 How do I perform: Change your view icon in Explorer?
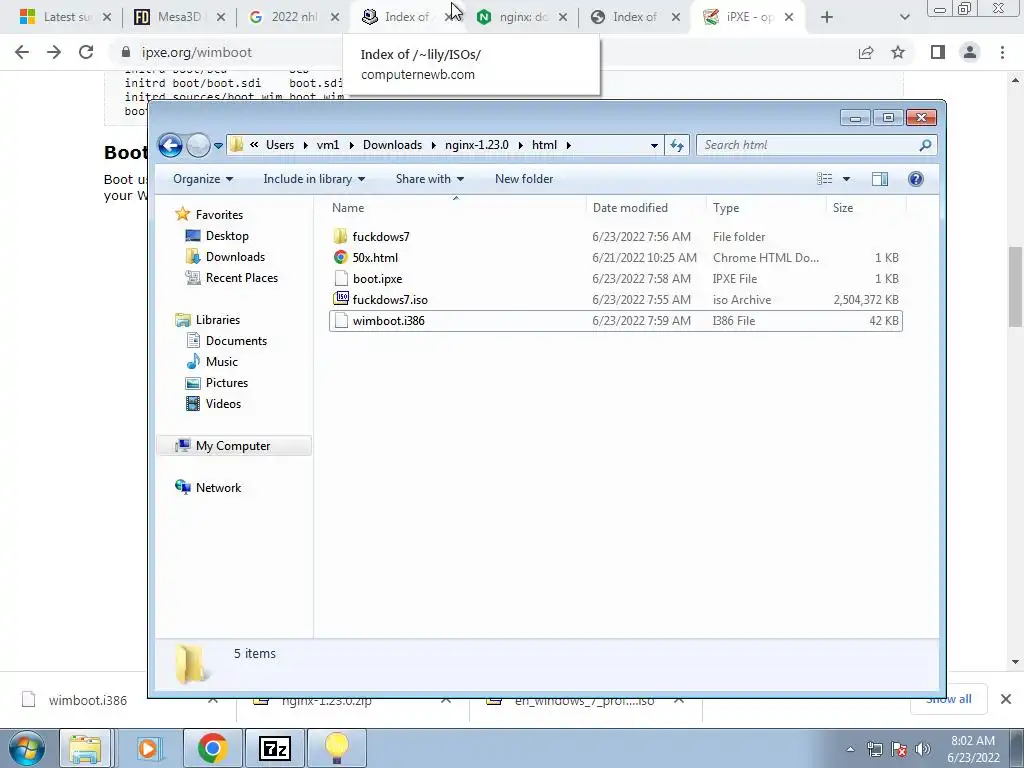[x=825, y=179]
